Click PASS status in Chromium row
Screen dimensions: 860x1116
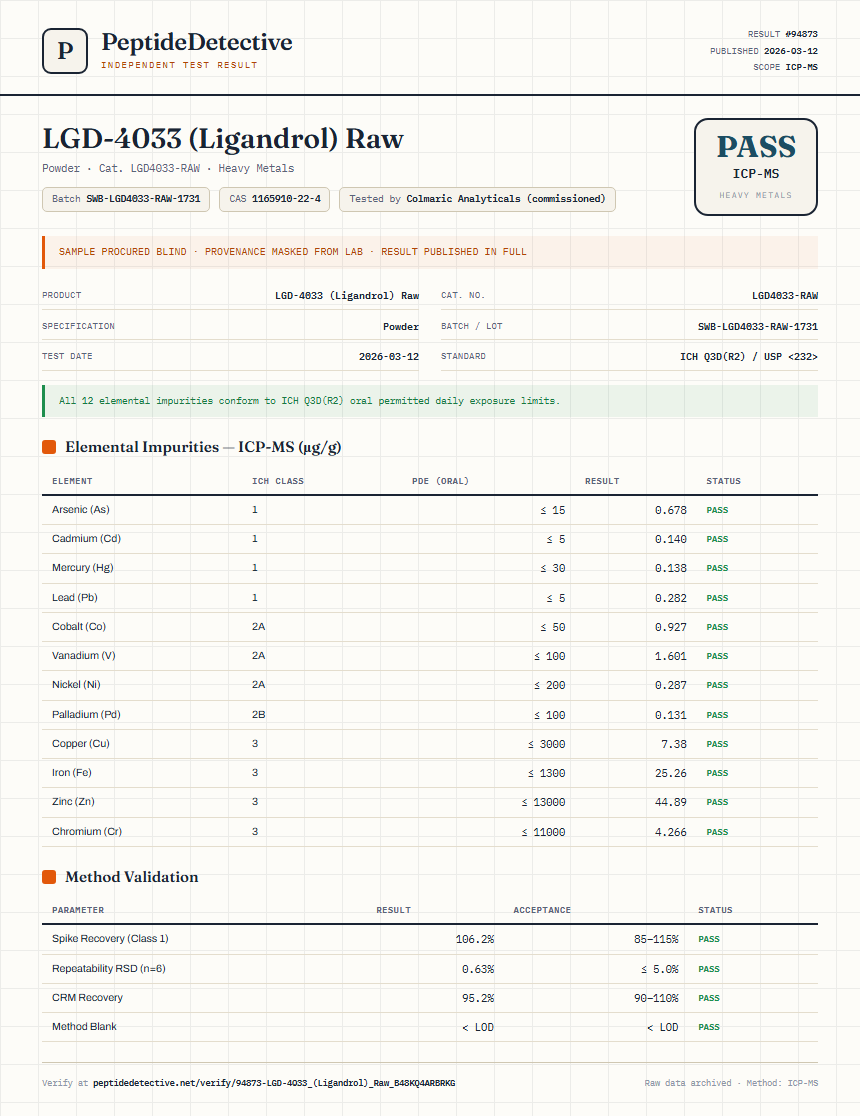717,832
